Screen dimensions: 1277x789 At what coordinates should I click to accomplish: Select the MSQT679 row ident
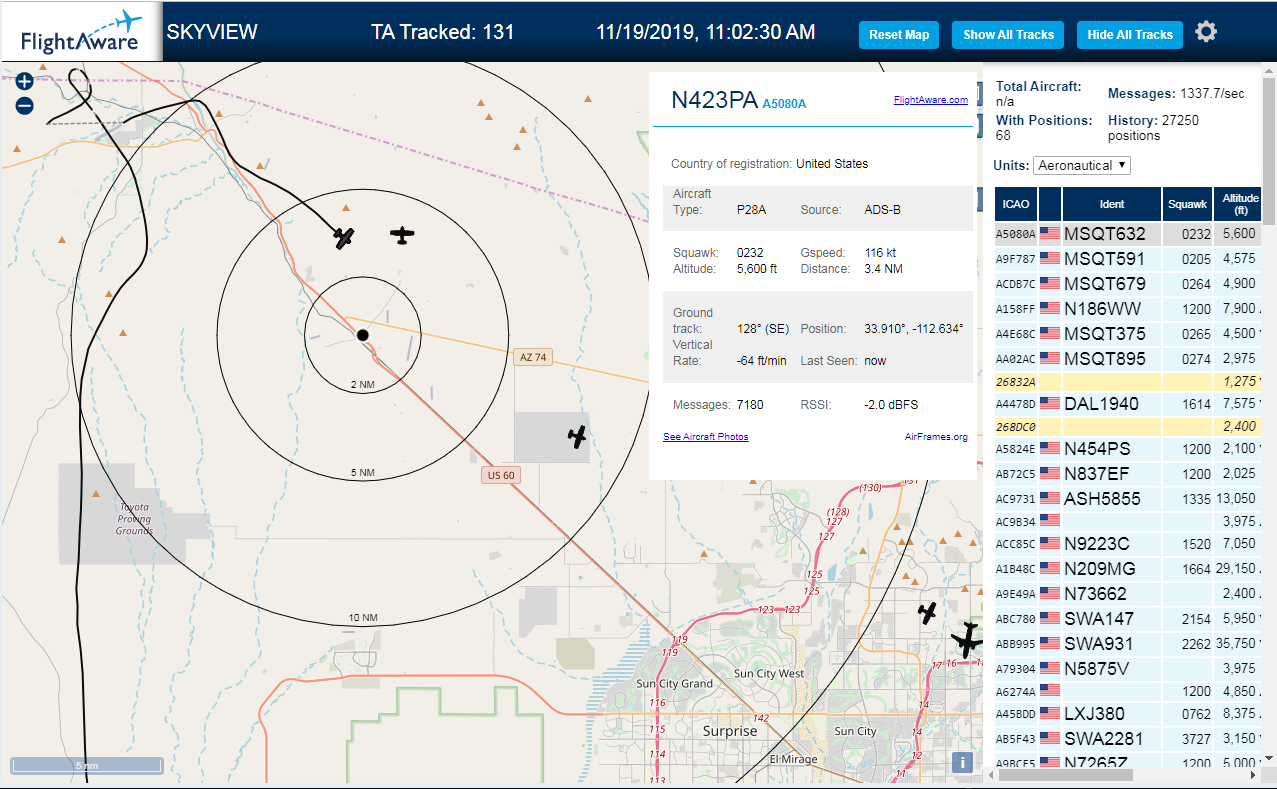point(1105,284)
